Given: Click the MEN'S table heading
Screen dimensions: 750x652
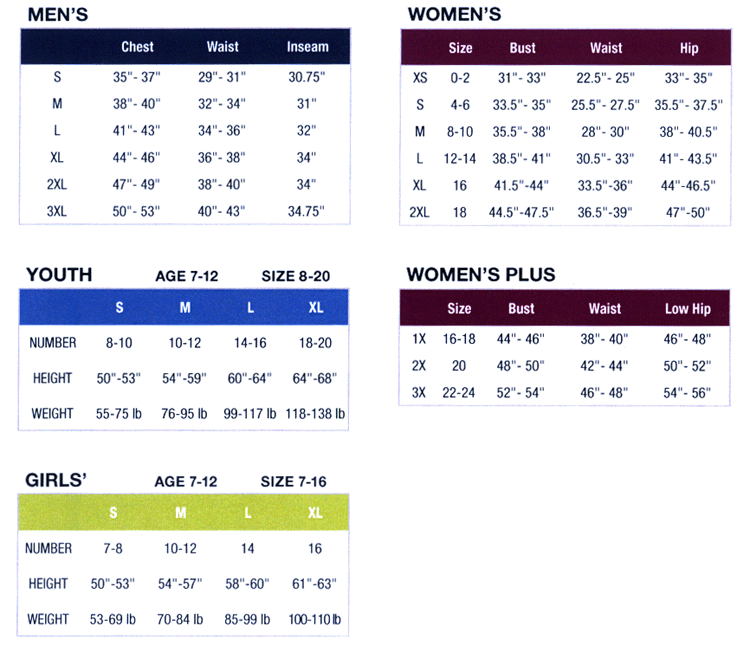Looking at the screenshot, I should pos(58,14).
